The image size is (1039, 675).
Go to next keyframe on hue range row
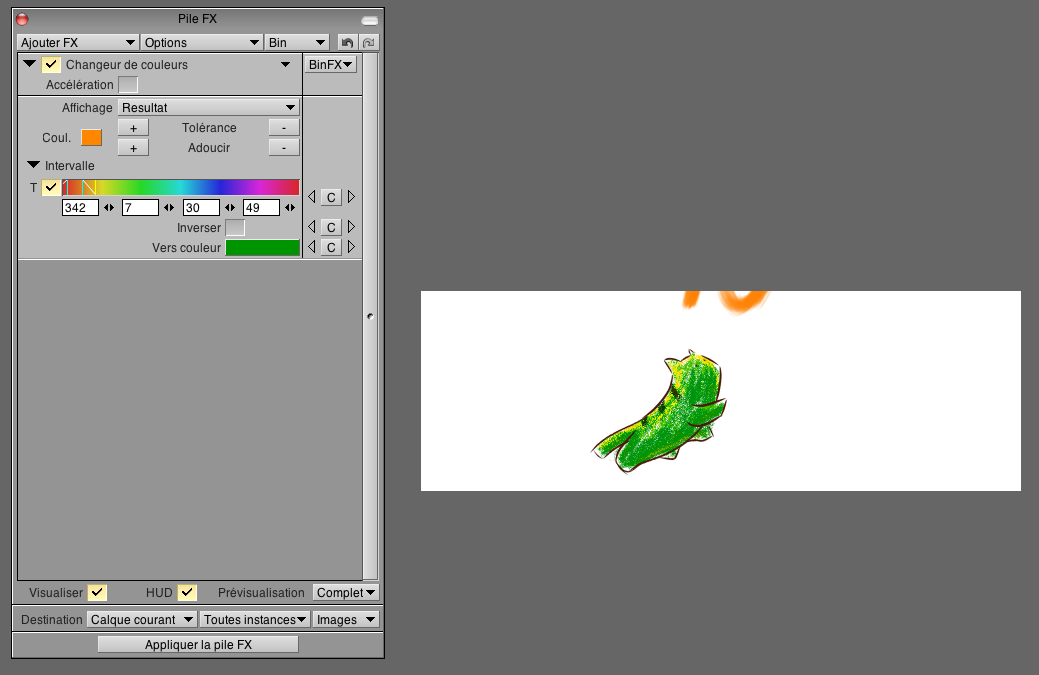click(351, 197)
